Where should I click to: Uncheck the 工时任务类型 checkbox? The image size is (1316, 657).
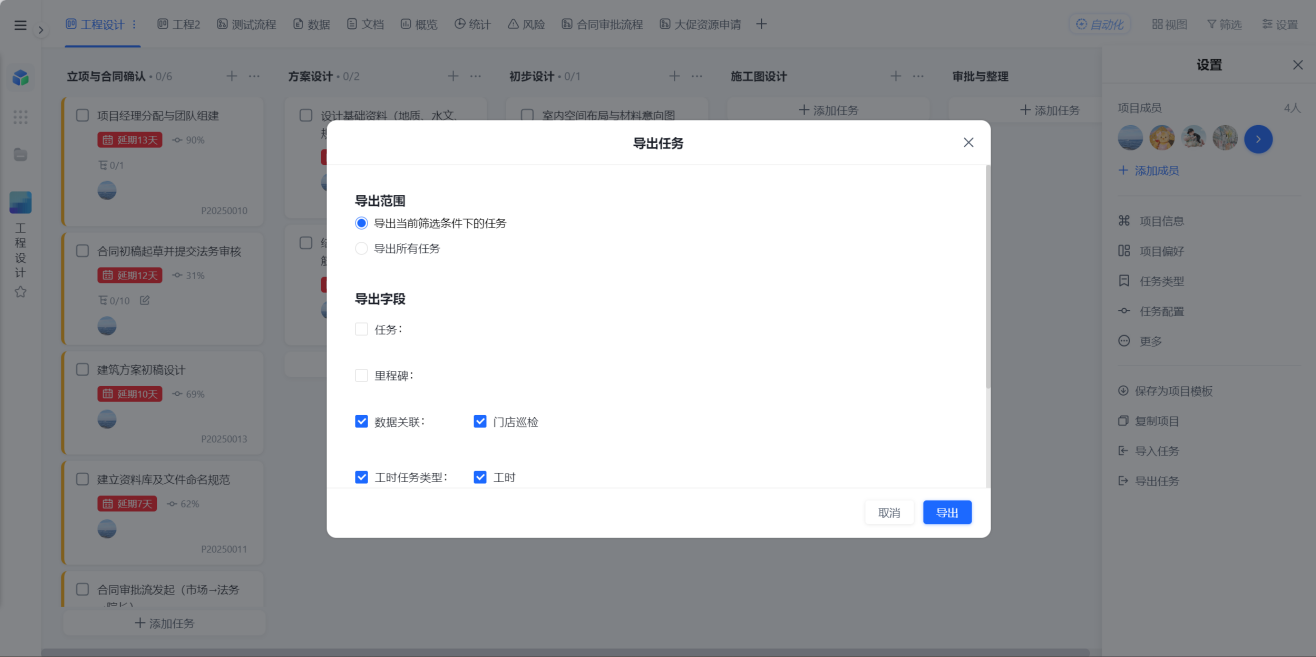pyautogui.click(x=362, y=477)
